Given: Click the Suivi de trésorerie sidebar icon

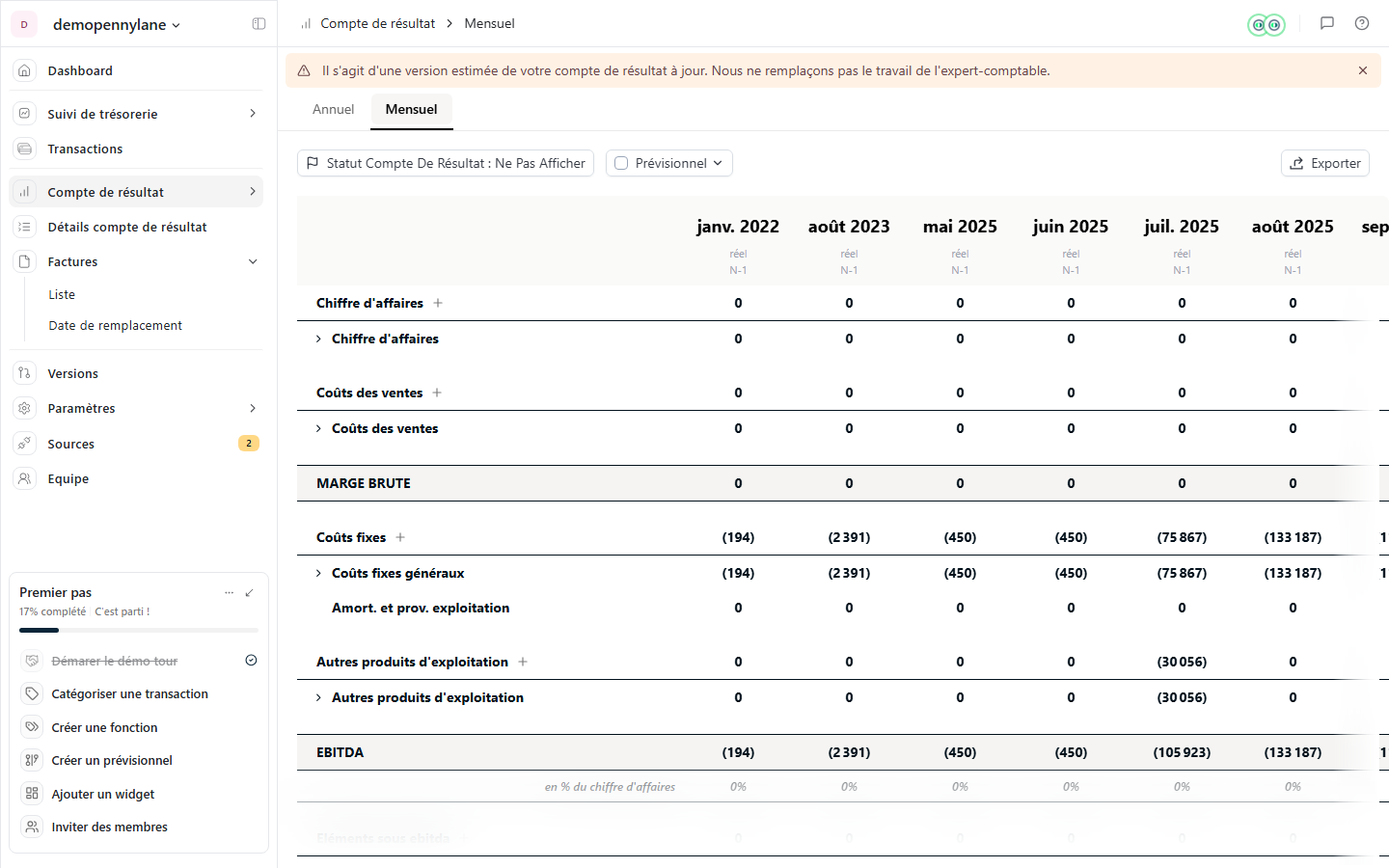Looking at the screenshot, I should (x=25, y=114).
